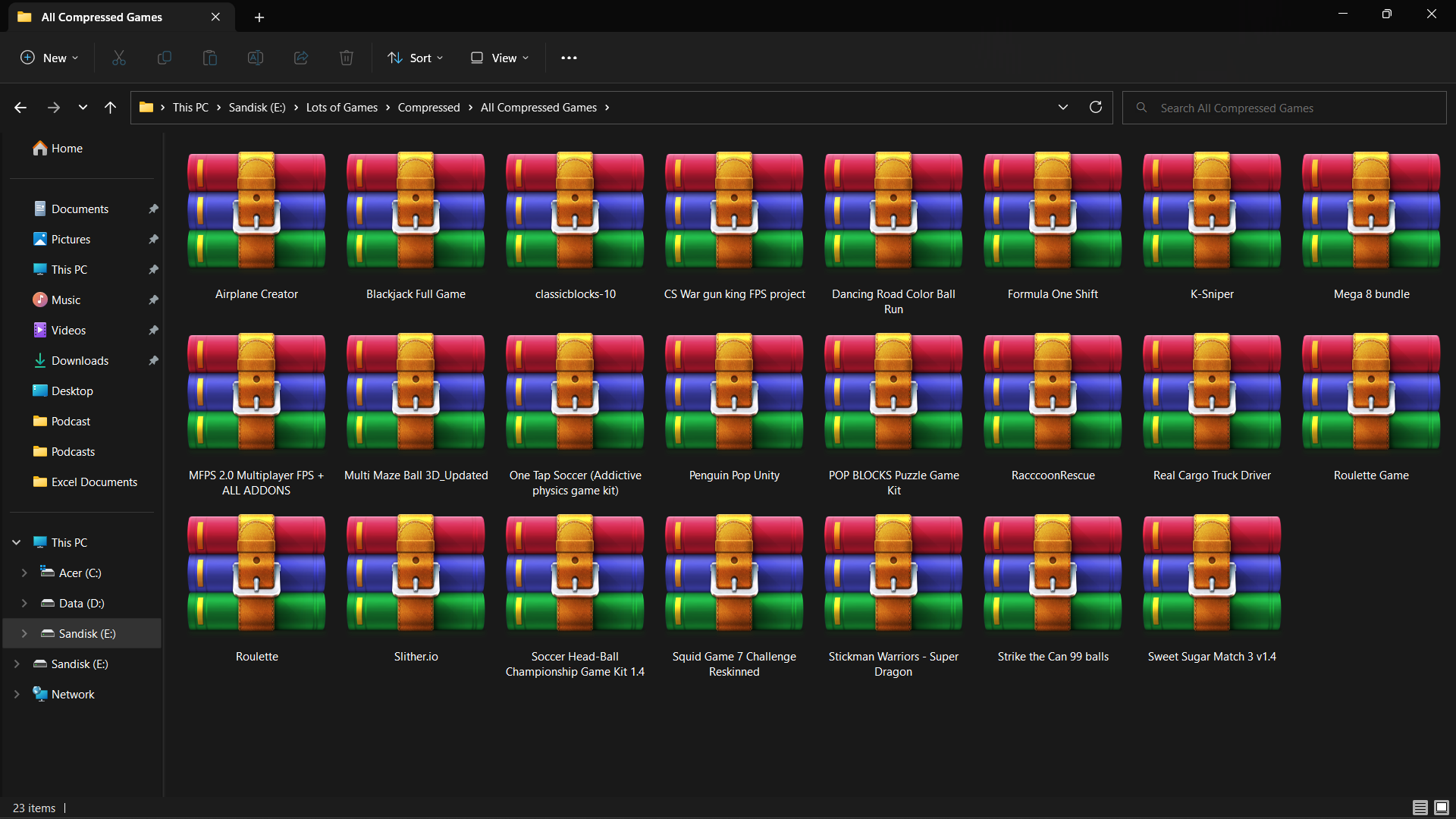Open the See more ellipsis menu
The image size is (1456, 819).
point(569,58)
